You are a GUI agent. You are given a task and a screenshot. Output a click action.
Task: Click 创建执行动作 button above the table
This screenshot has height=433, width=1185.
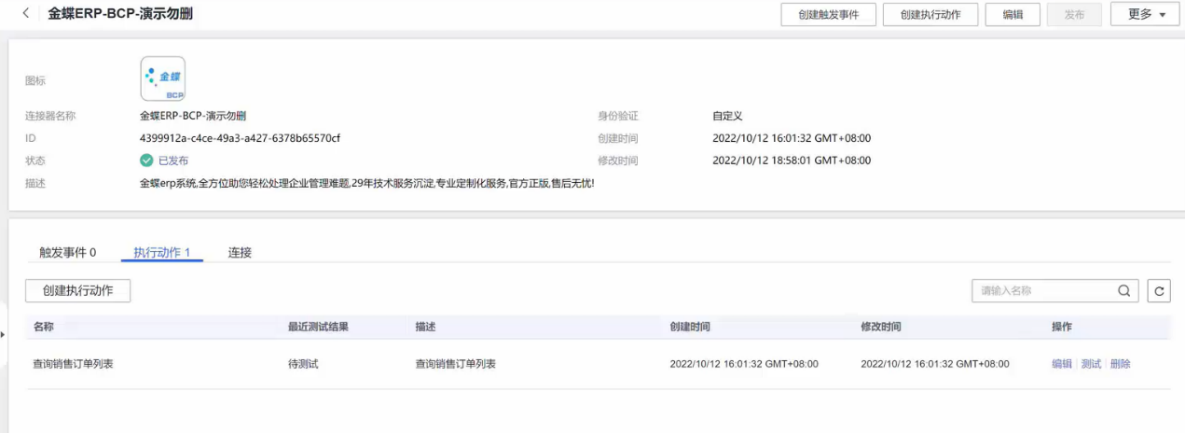tap(78, 290)
